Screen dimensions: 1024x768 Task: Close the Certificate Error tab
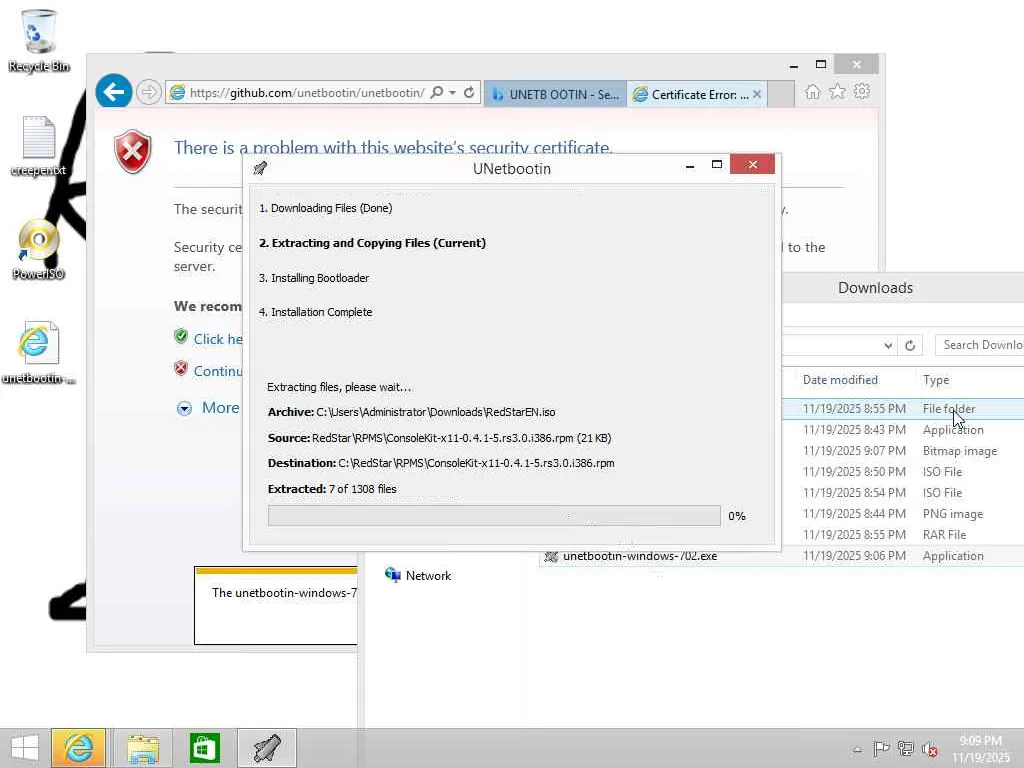tap(757, 95)
